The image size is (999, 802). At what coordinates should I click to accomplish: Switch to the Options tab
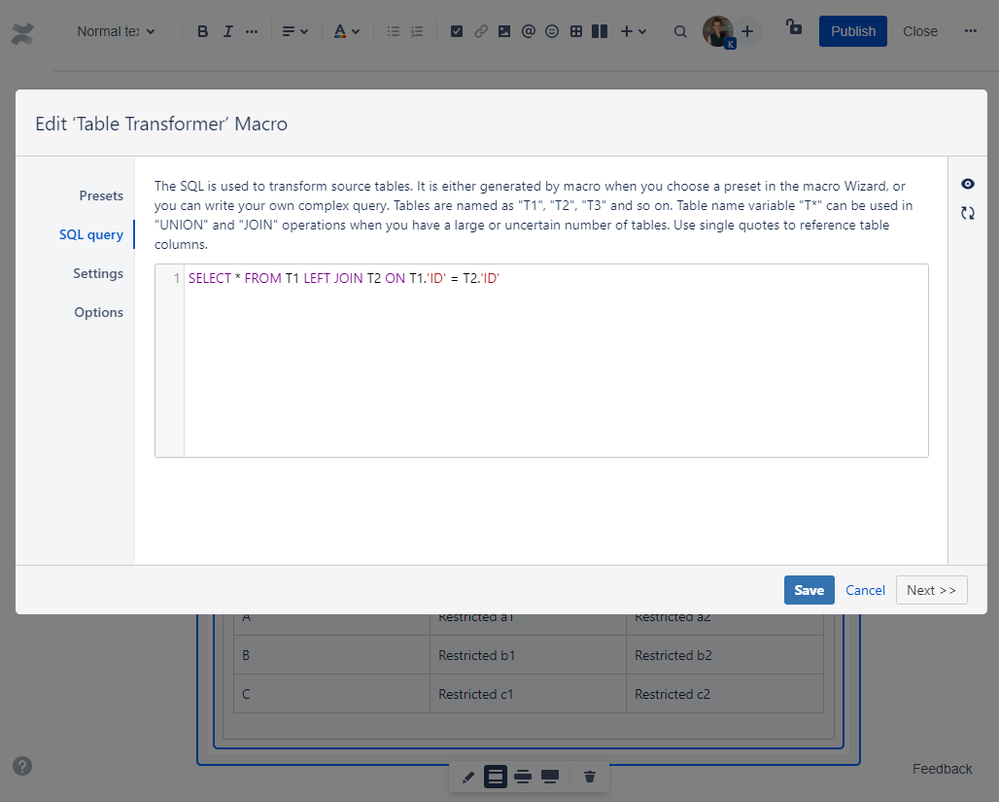(99, 312)
